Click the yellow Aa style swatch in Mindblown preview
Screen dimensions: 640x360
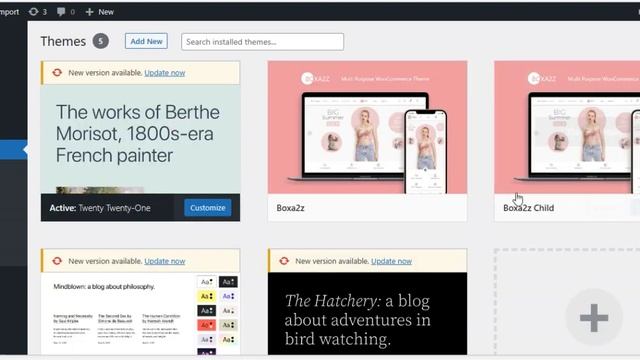point(207,296)
